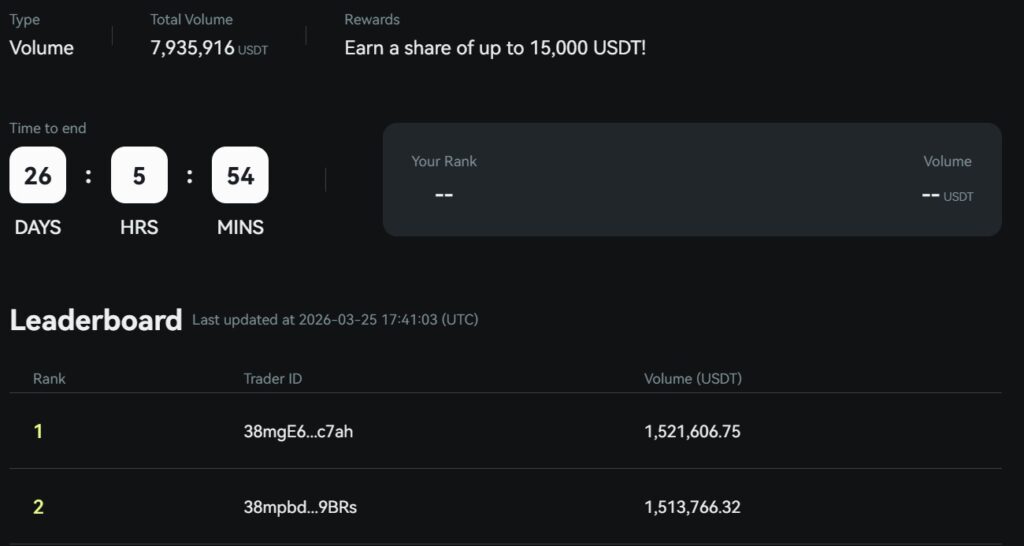The image size is (1024, 546).
Task: Click the Your Rank label
Action: [x=444, y=161]
